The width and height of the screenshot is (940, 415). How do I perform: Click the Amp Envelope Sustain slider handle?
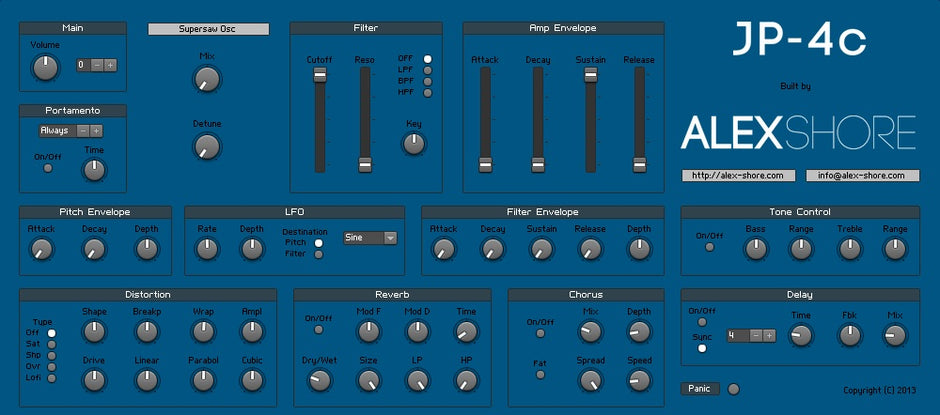point(590,74)
